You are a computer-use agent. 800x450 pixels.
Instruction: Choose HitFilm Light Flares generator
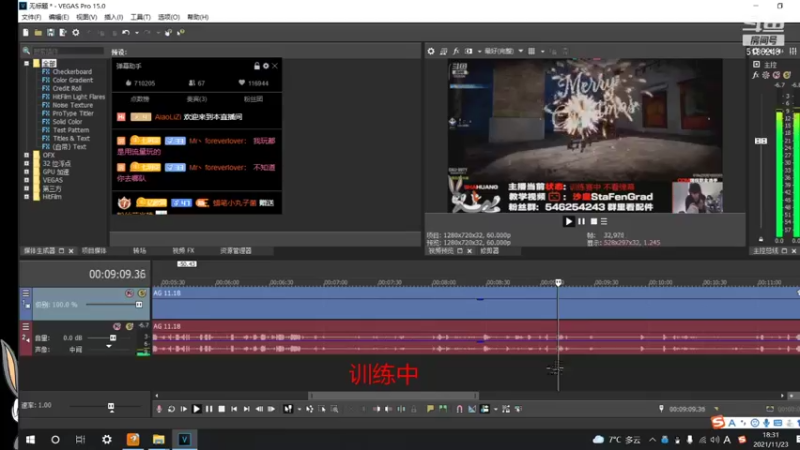[79, 97]
